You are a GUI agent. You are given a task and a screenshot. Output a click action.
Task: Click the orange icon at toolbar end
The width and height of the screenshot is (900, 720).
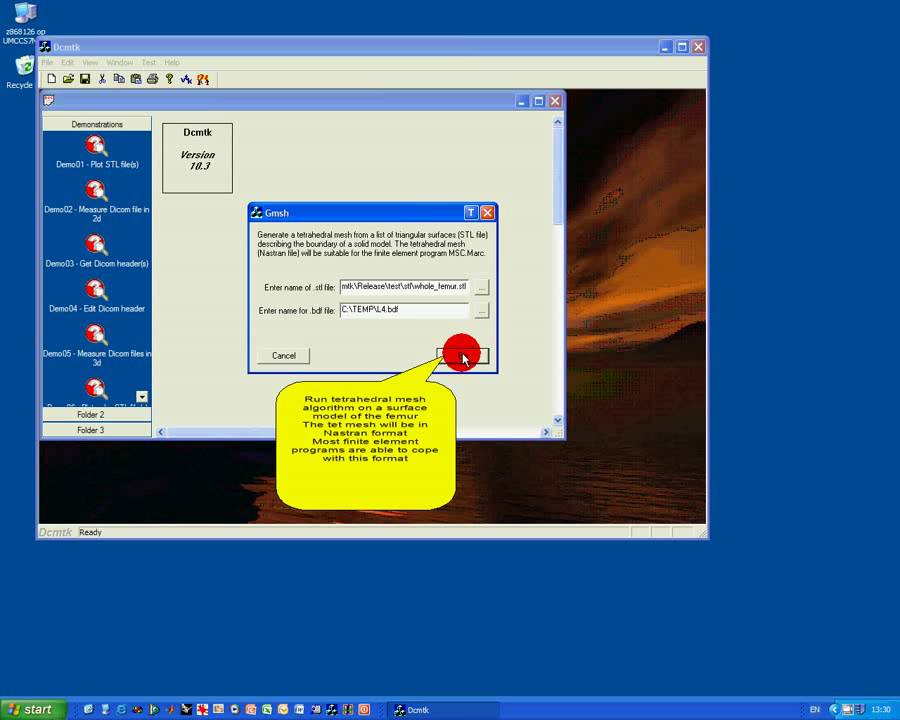pyautogui.click(x=203, y=79)
